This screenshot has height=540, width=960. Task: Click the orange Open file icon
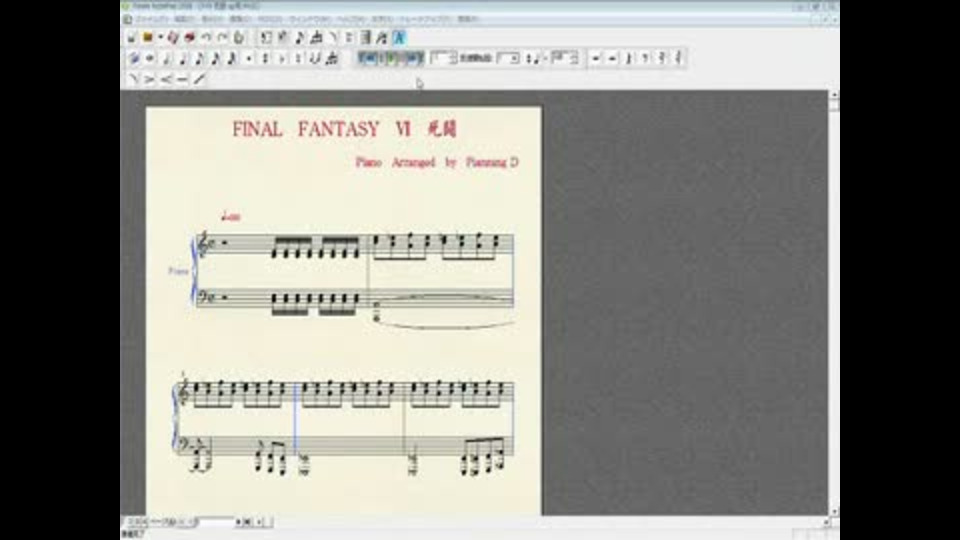coord(148,38)
